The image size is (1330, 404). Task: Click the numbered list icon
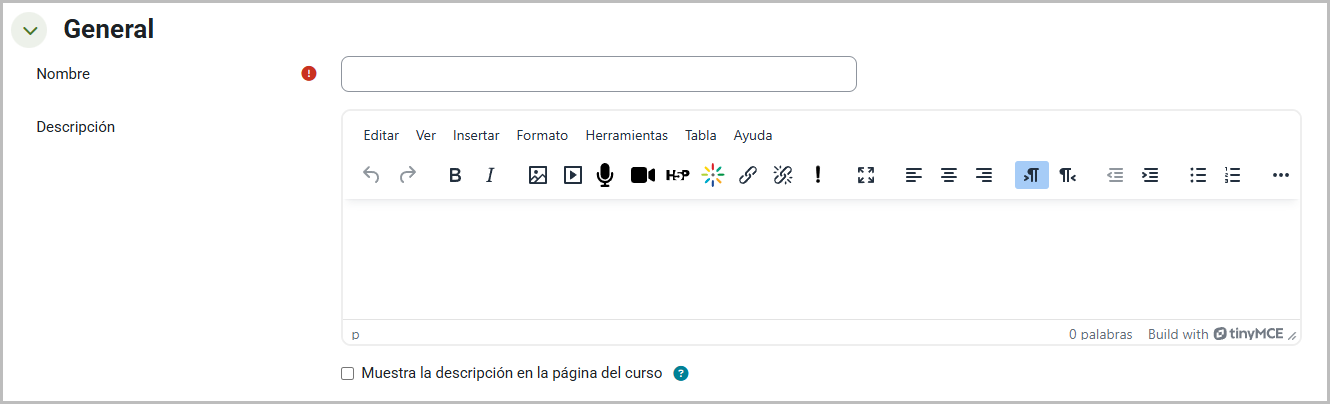[x=1232, y=176]
